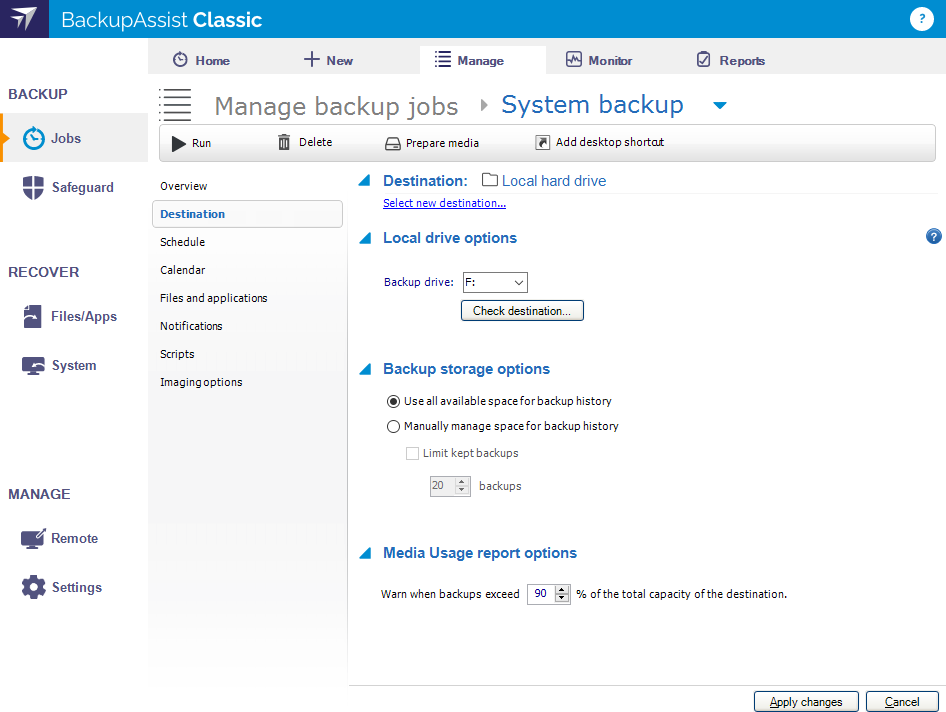Open the Files and applications page

[214, 298]
